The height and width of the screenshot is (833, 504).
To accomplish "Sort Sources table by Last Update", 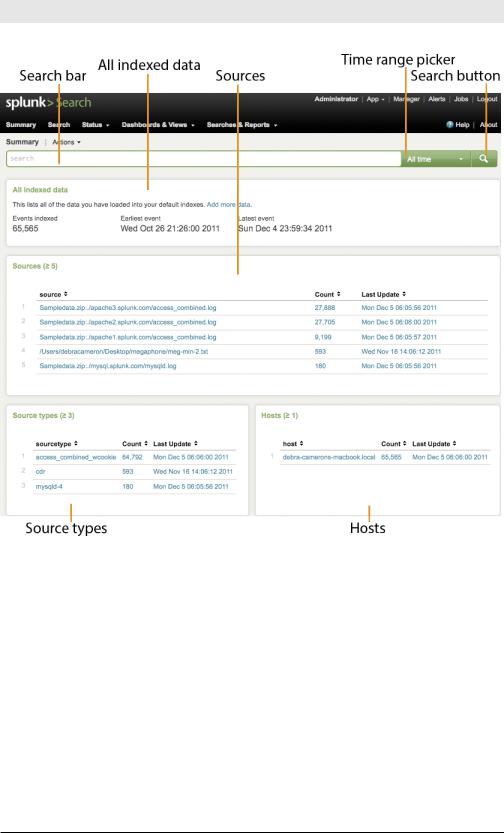I will point(383,294).
